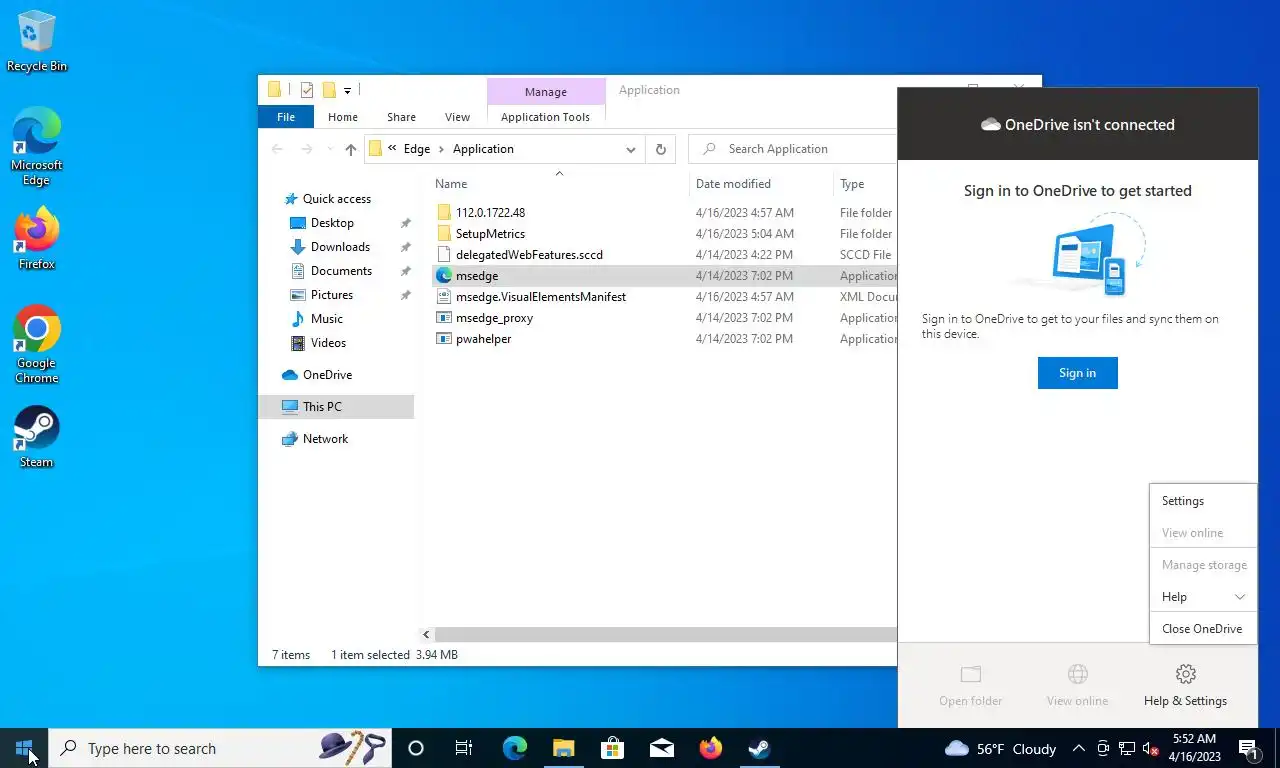Open the Recycle Bin desktop icon

tap(37, 40)
